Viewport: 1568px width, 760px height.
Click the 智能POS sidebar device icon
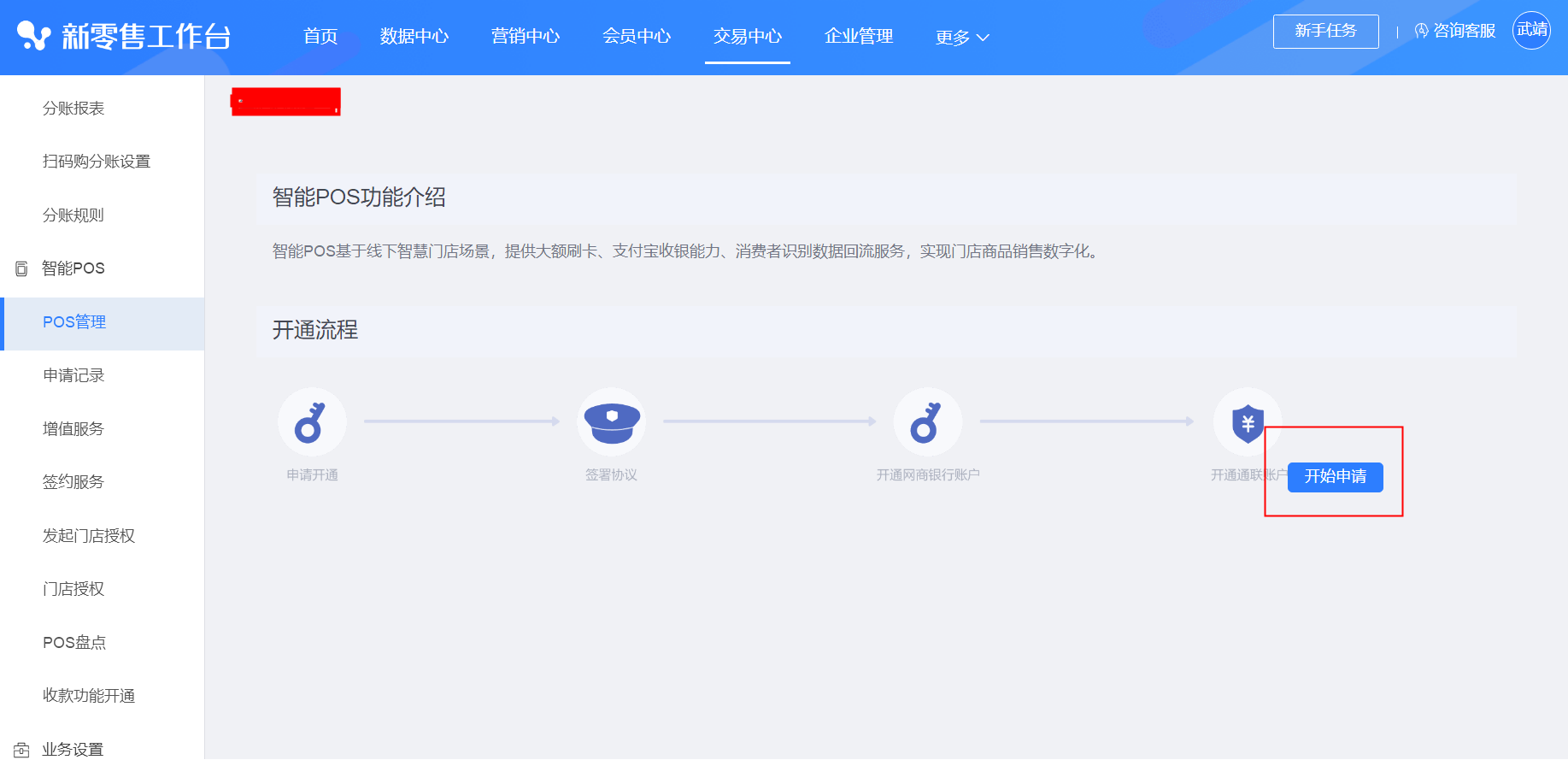[21, 269]
